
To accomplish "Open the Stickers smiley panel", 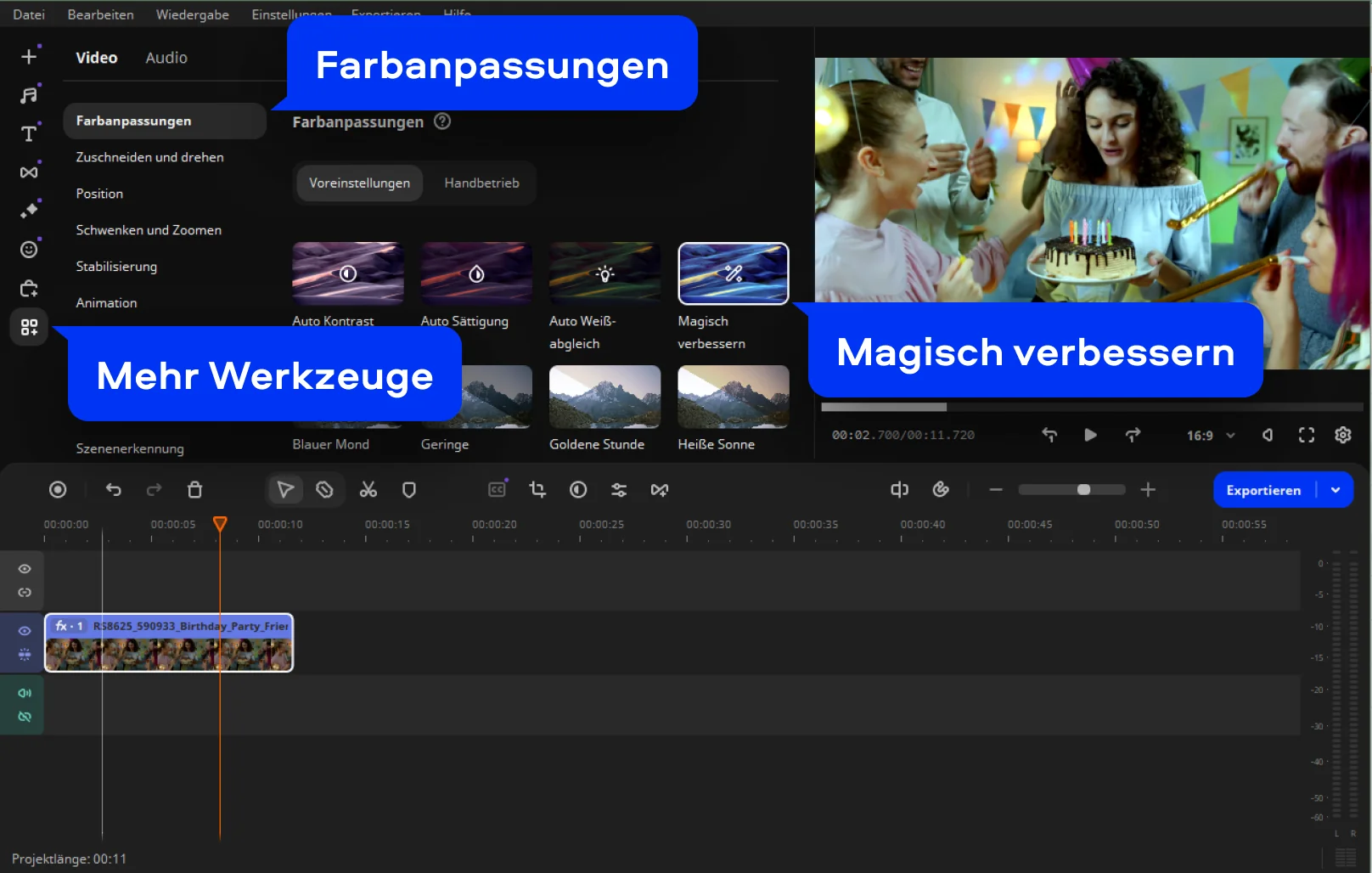I will coord(29,250).
